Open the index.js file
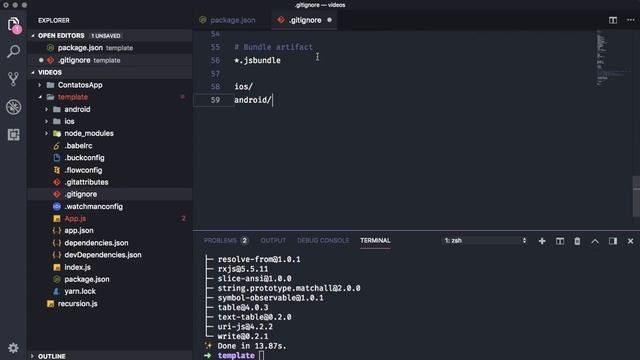Image resolution: width=640 pixels, height=360 pixels. [x=109, y=267]
